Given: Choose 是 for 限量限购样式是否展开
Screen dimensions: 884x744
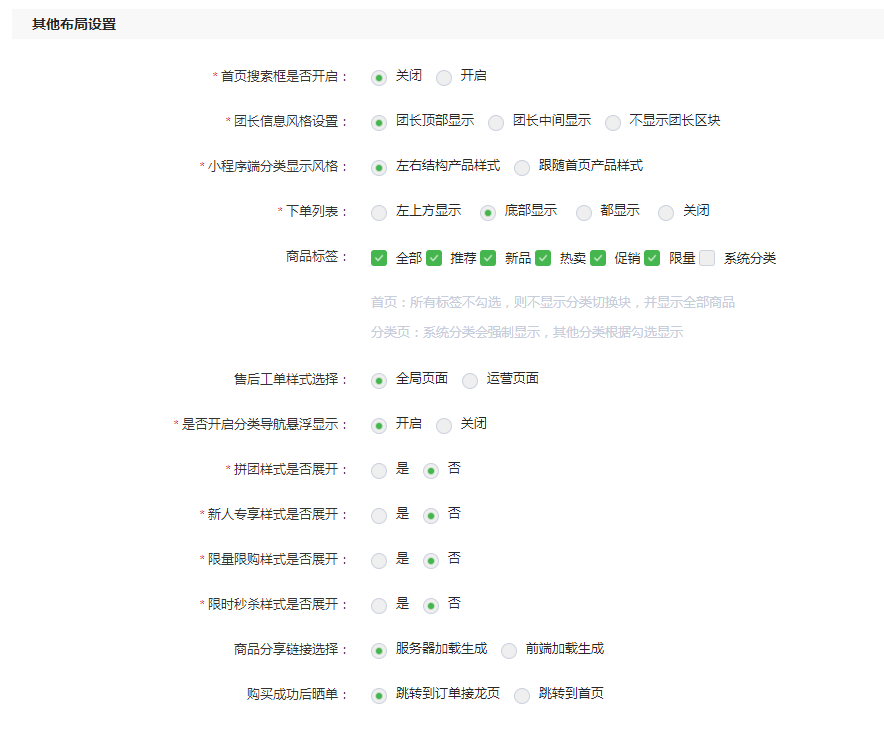Looking at the screenshot, I should pos(379,561).
